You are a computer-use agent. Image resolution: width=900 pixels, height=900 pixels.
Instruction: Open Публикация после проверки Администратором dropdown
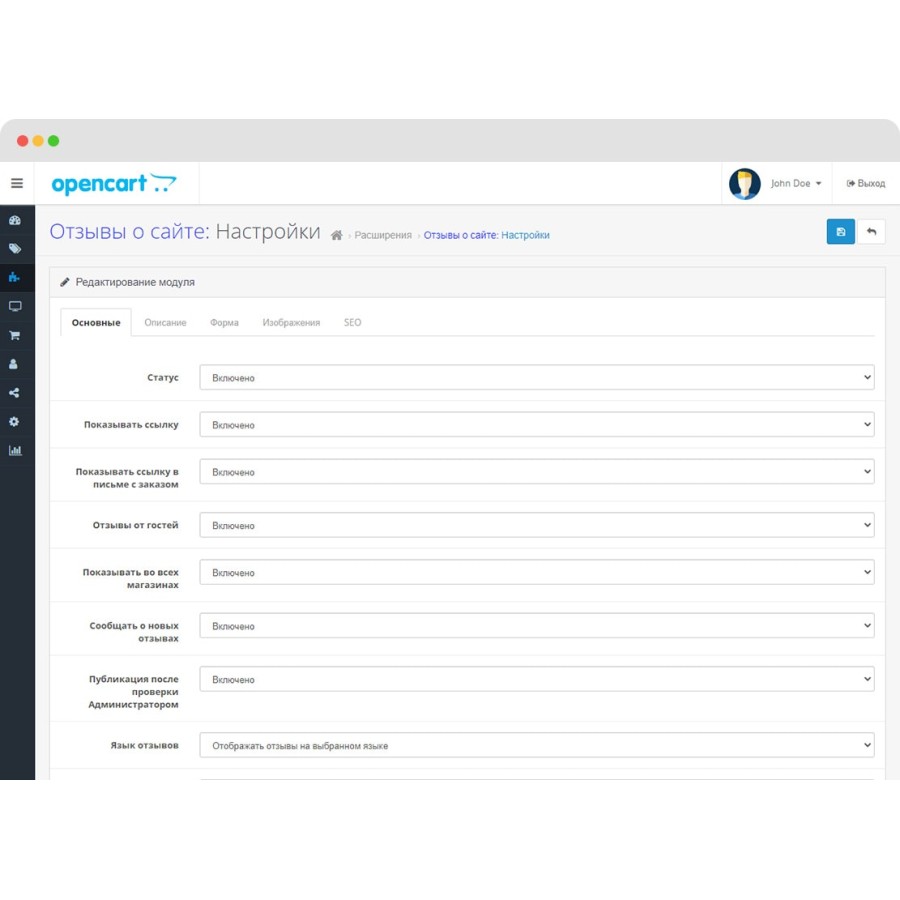tap(537, 679)
